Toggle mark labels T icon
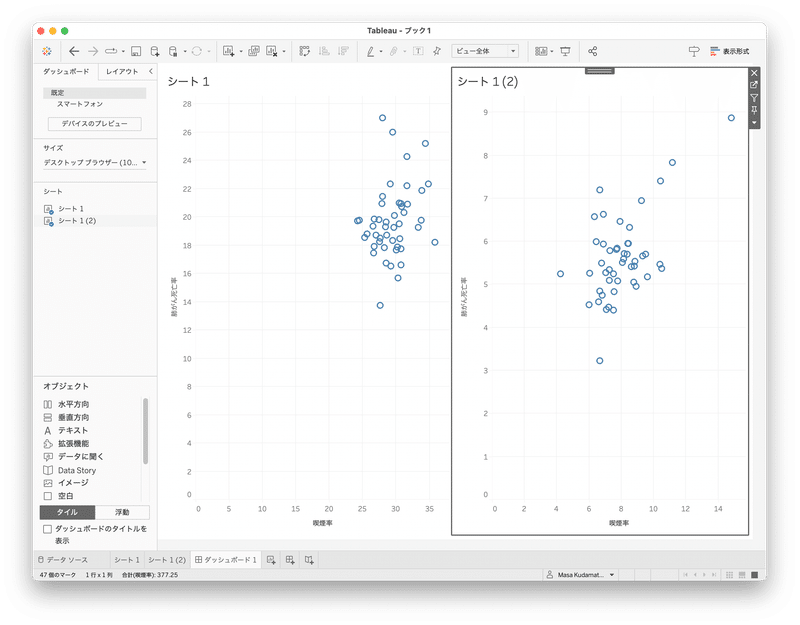Image resolution: width=800 pixels, height=625 pixels. coord(418,51)
